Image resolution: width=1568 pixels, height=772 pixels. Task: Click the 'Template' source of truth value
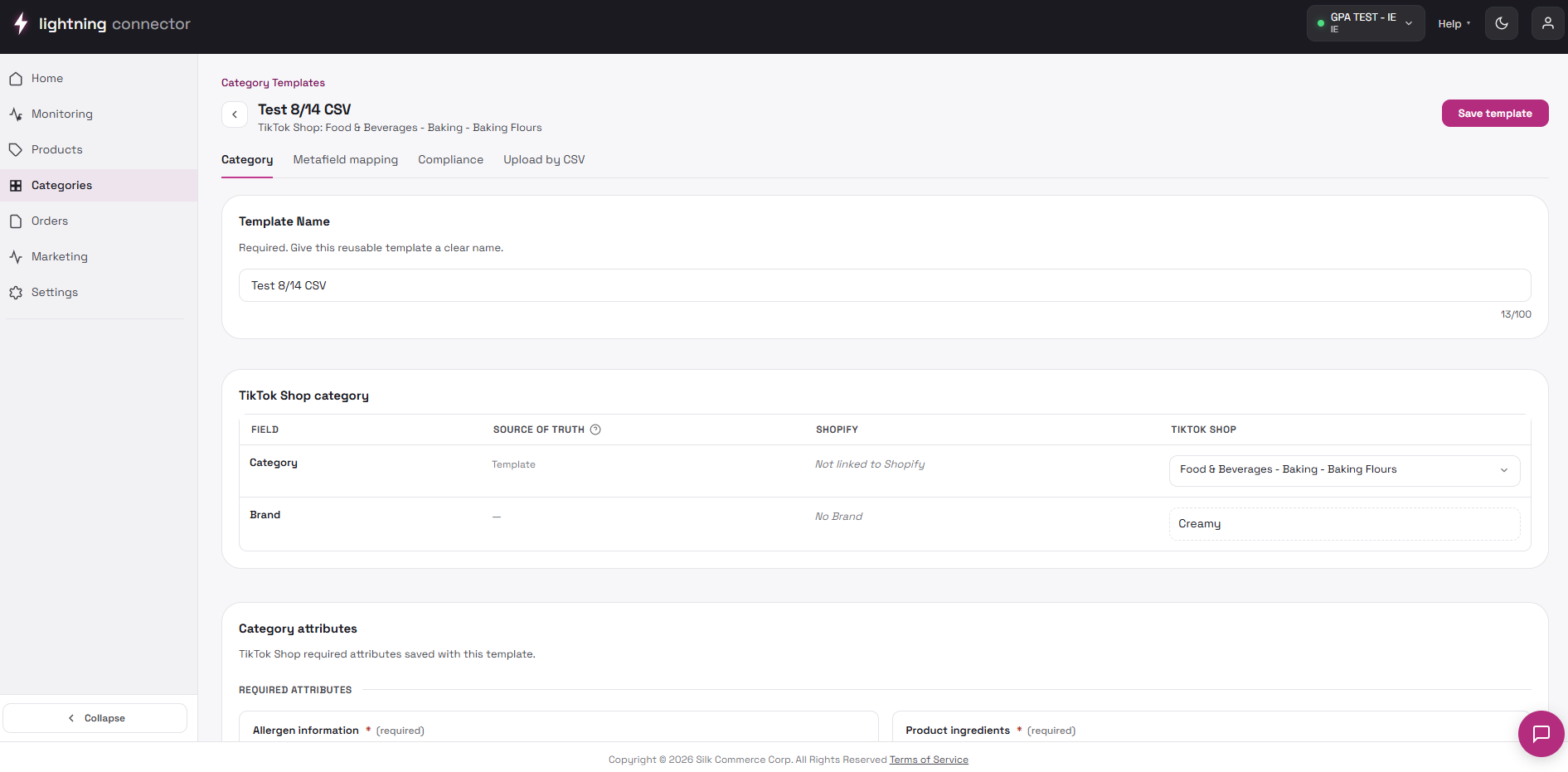tap(513, 464)
